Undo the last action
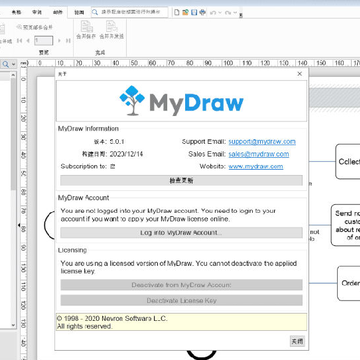Screen dimensions: 360x360 click(x=212, y=13)
